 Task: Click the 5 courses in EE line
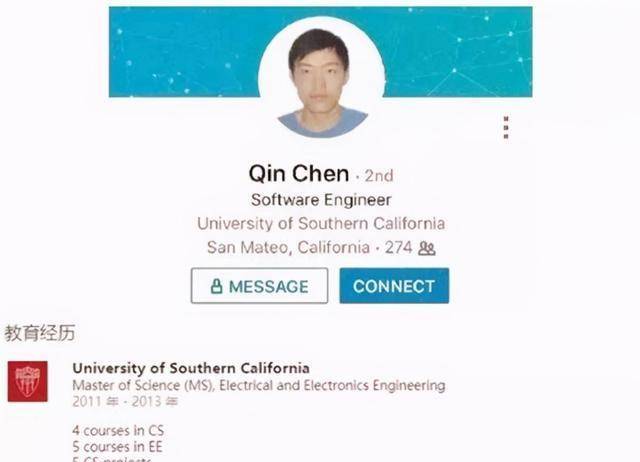(118, 446)
